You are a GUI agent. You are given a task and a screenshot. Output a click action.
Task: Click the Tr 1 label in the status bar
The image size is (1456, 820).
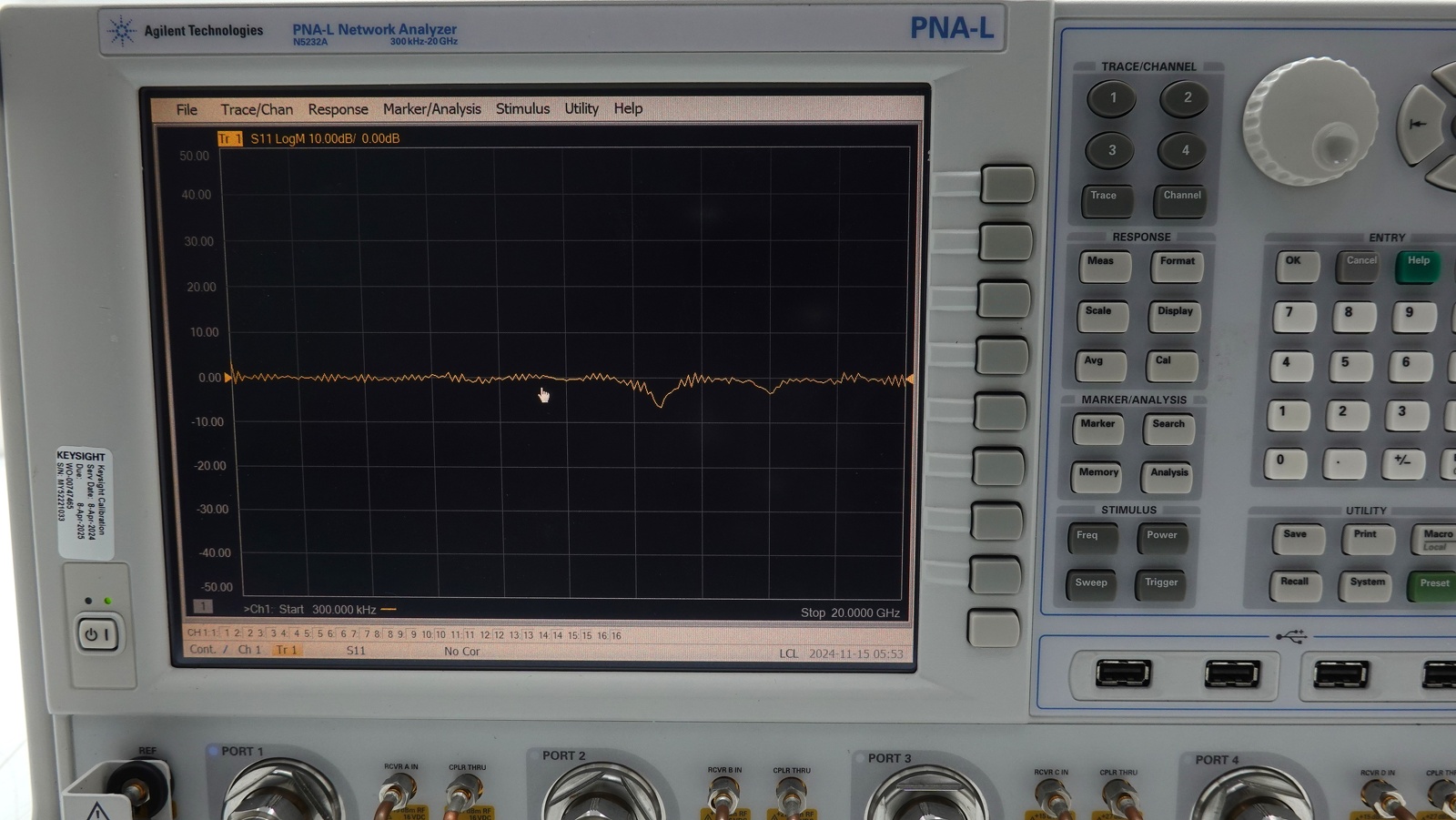coord(287,650)
